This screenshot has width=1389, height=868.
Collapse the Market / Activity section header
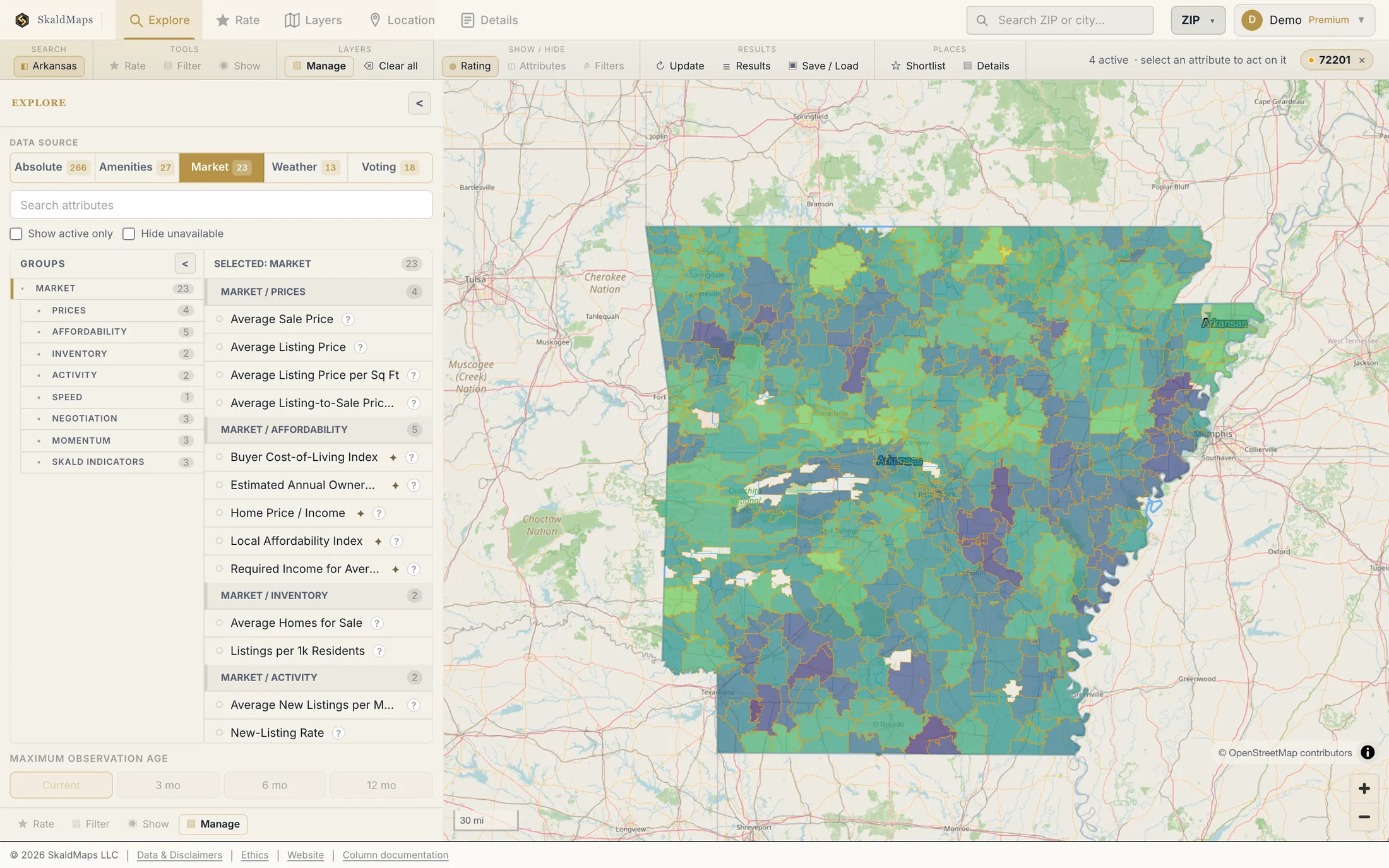(319, 677)
